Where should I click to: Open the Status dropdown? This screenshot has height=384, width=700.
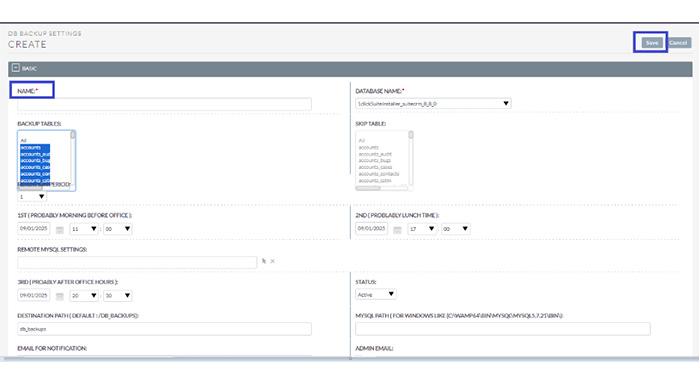click(x=375, y=294)
